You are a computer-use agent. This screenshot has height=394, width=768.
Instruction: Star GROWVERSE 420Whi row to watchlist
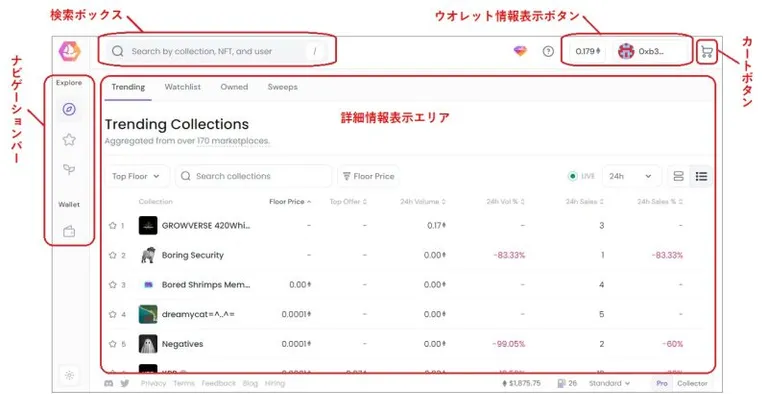[x=112, y=225]
